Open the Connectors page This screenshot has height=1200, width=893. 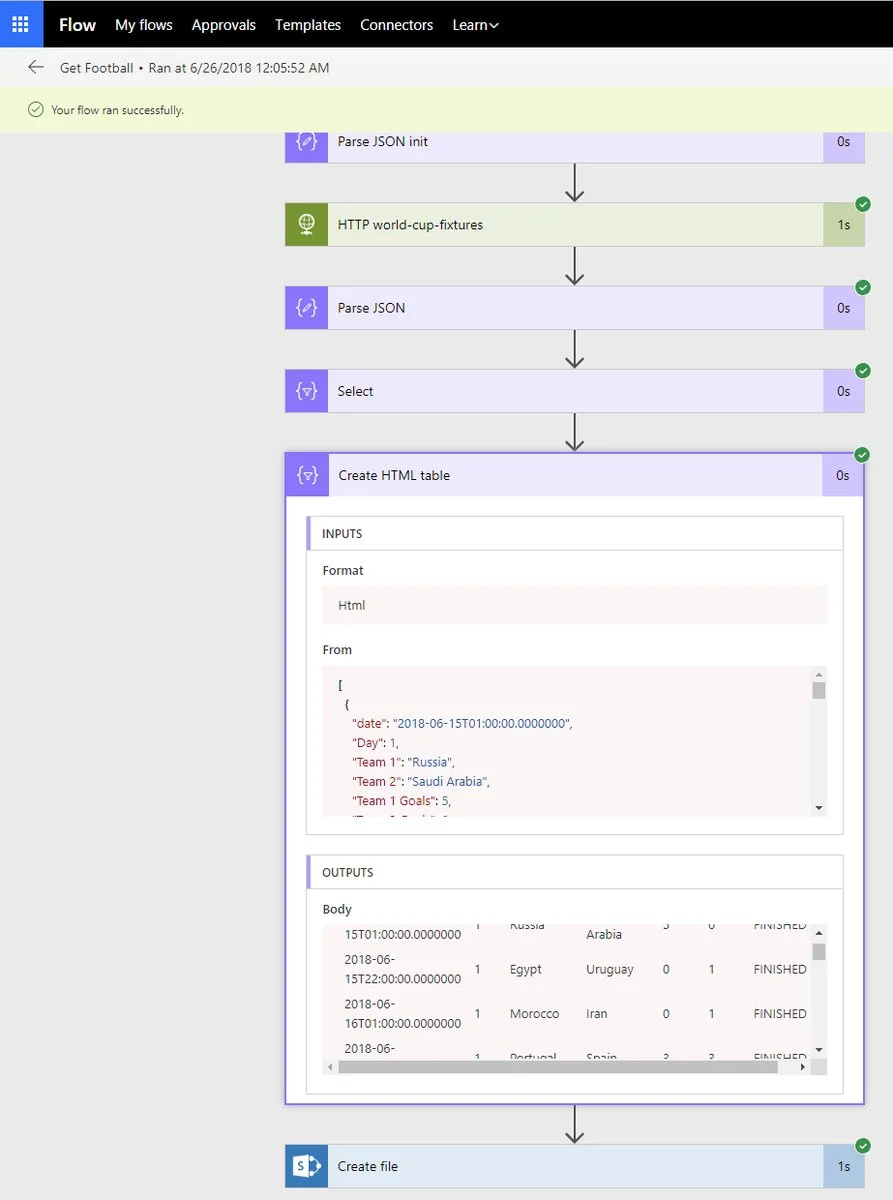click(396, 25)
